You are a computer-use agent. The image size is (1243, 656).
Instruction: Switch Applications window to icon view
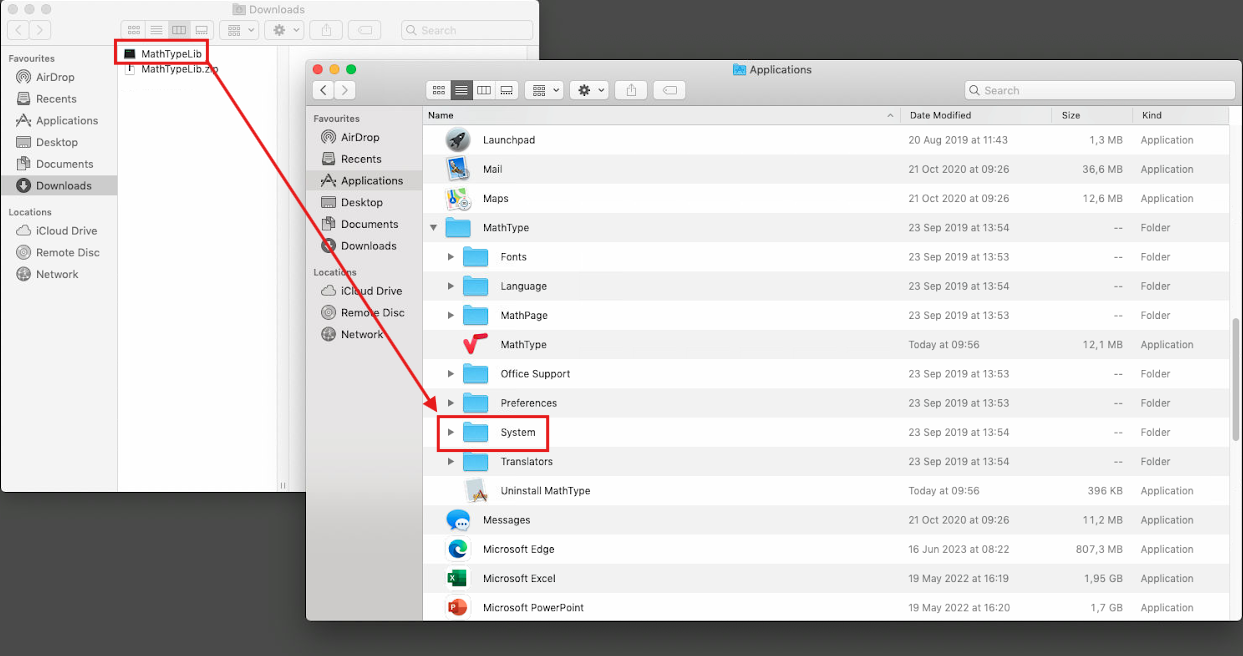coord(438,90)
